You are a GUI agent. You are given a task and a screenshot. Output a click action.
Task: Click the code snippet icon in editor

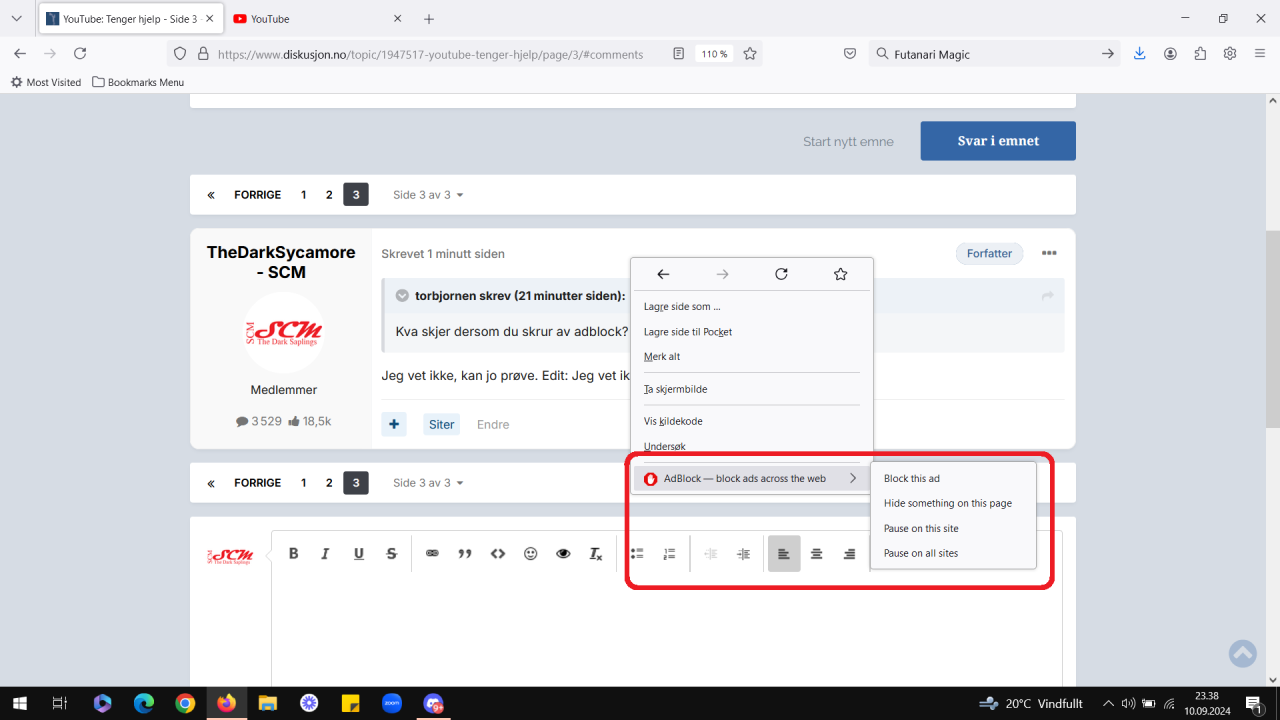click(x=498, y=553)
